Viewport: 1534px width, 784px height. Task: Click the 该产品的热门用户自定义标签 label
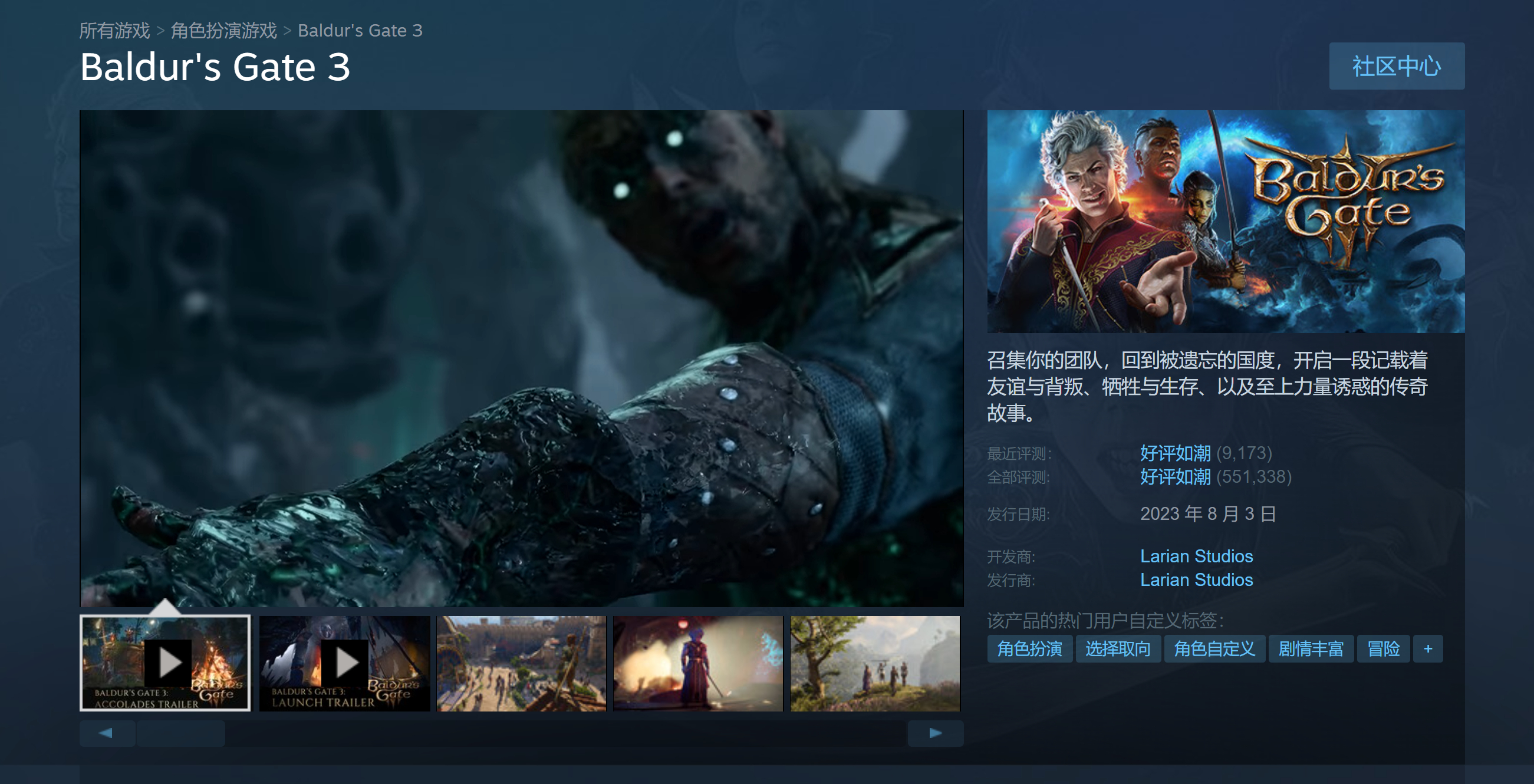(x=1105, y=620)
